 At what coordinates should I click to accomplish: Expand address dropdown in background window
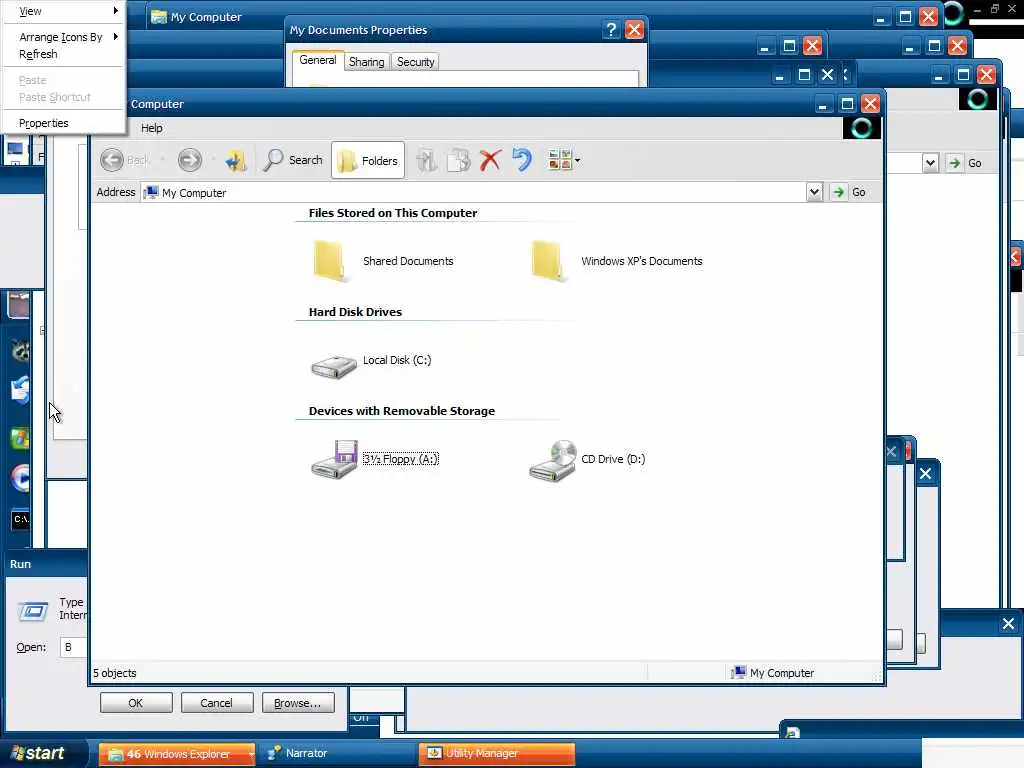931,163
